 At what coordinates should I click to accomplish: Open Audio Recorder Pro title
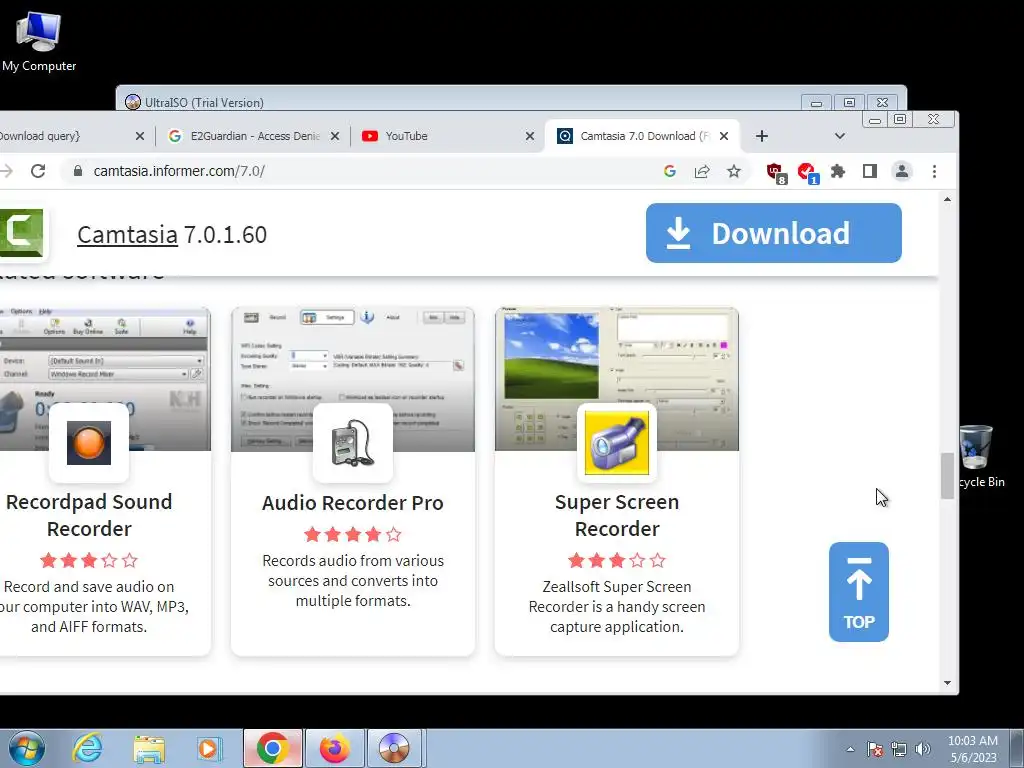click(353, 503)
